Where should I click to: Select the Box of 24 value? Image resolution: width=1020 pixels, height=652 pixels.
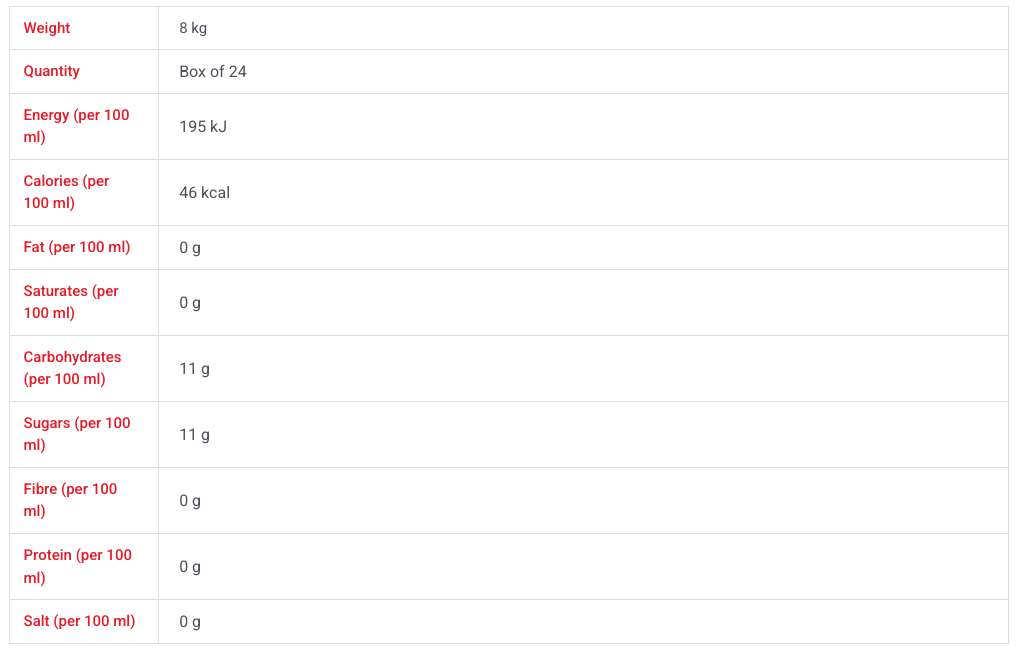coord(213,72)
